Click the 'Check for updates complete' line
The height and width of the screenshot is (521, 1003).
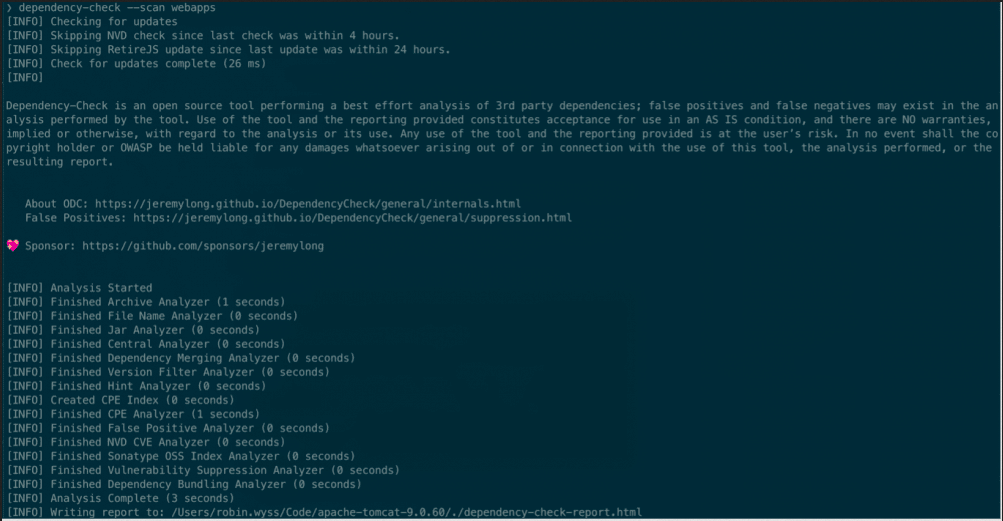pyautogui.click(x=136, y=64)
